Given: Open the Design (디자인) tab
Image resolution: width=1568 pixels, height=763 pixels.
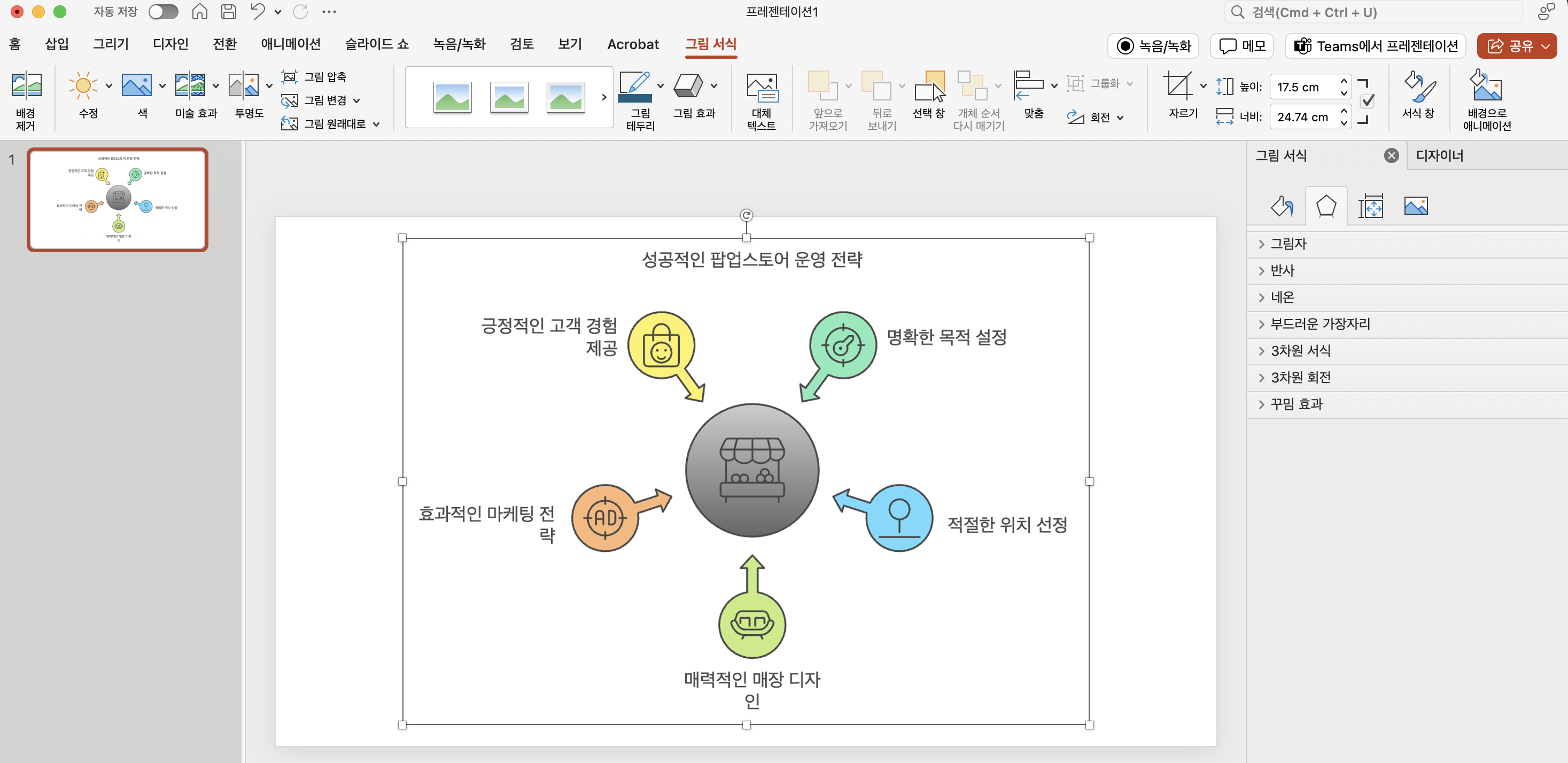Looking at the screenshot, I should click(170, 44).
